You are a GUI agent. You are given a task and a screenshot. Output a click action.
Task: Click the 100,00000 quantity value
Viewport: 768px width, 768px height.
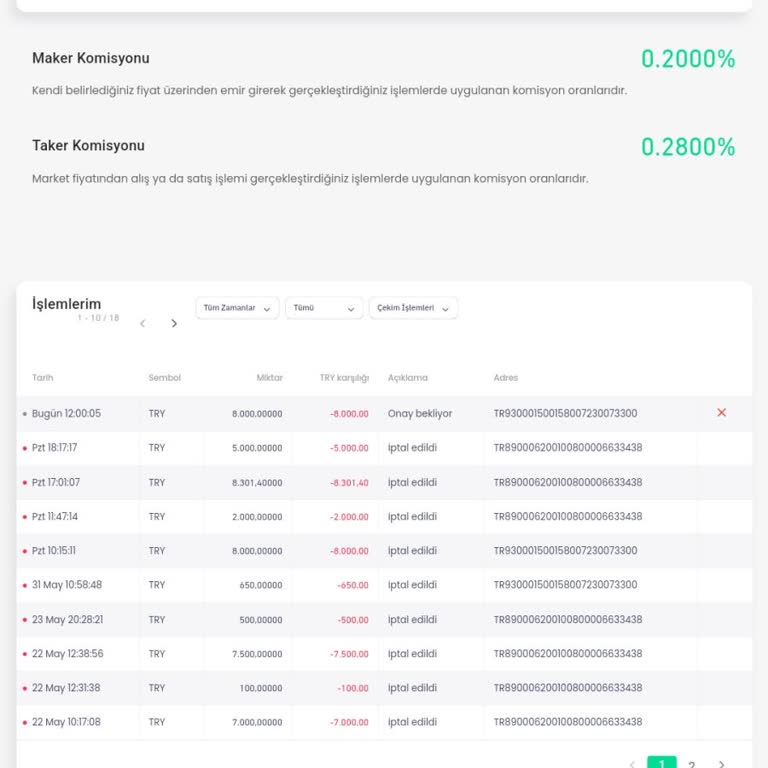[x=261, y=689]
